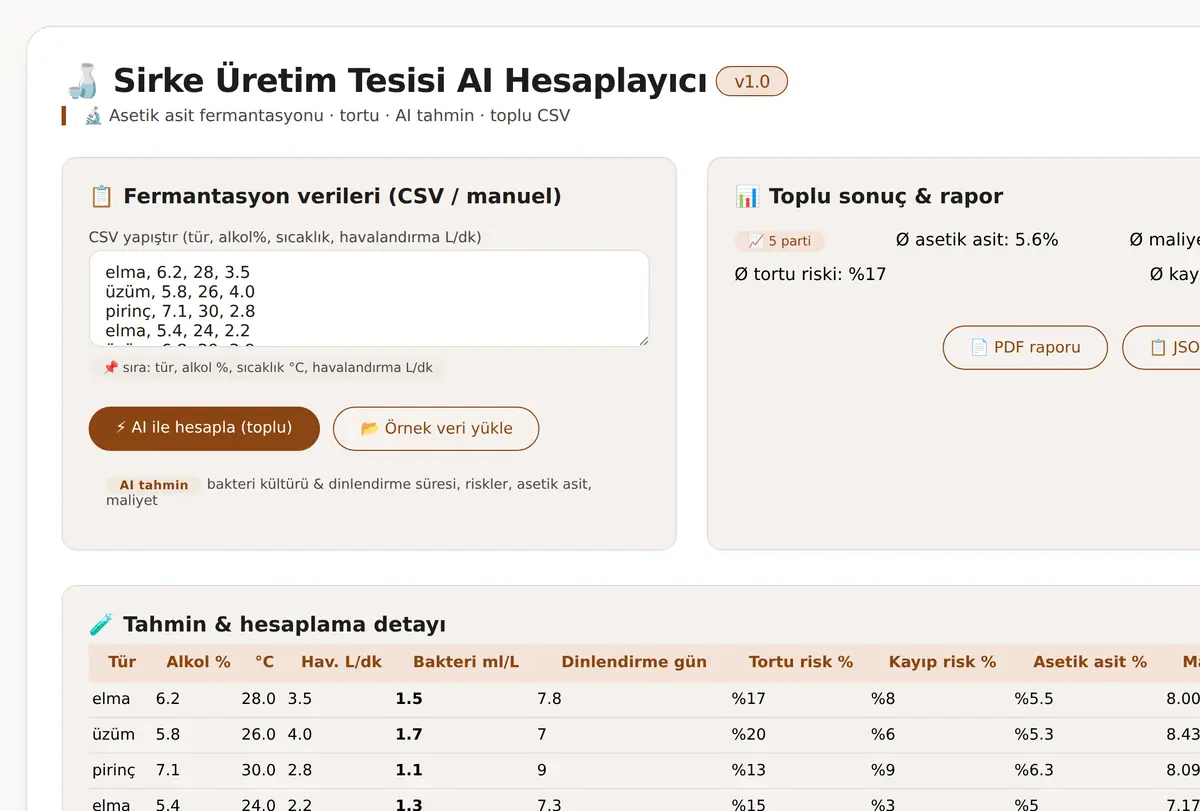This screenshot has width=1200, height=811.
Task: Click the Tortu risk % column header
Action: [801, 662]
